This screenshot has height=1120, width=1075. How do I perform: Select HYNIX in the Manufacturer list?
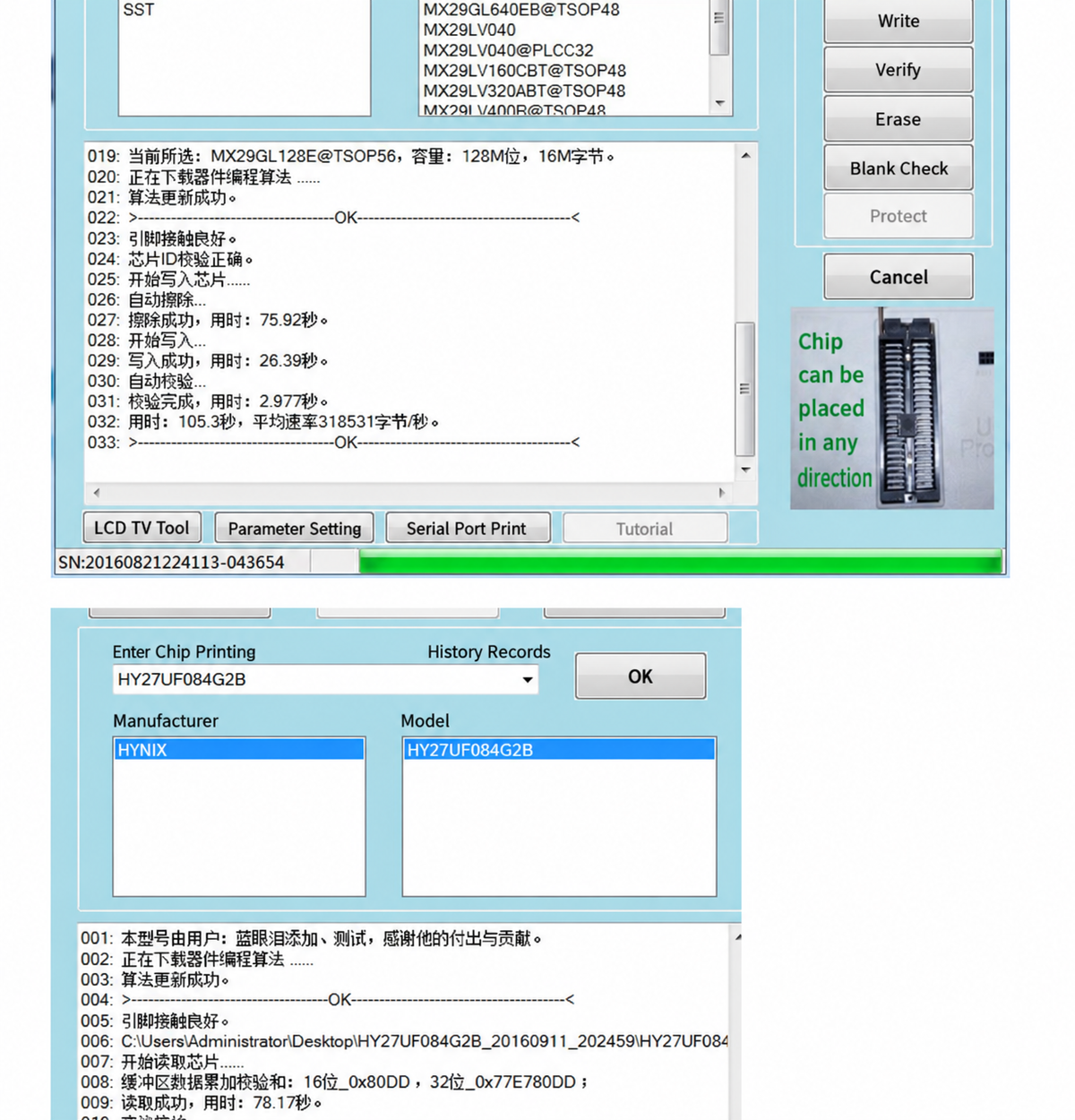click(x=239, y=750)
